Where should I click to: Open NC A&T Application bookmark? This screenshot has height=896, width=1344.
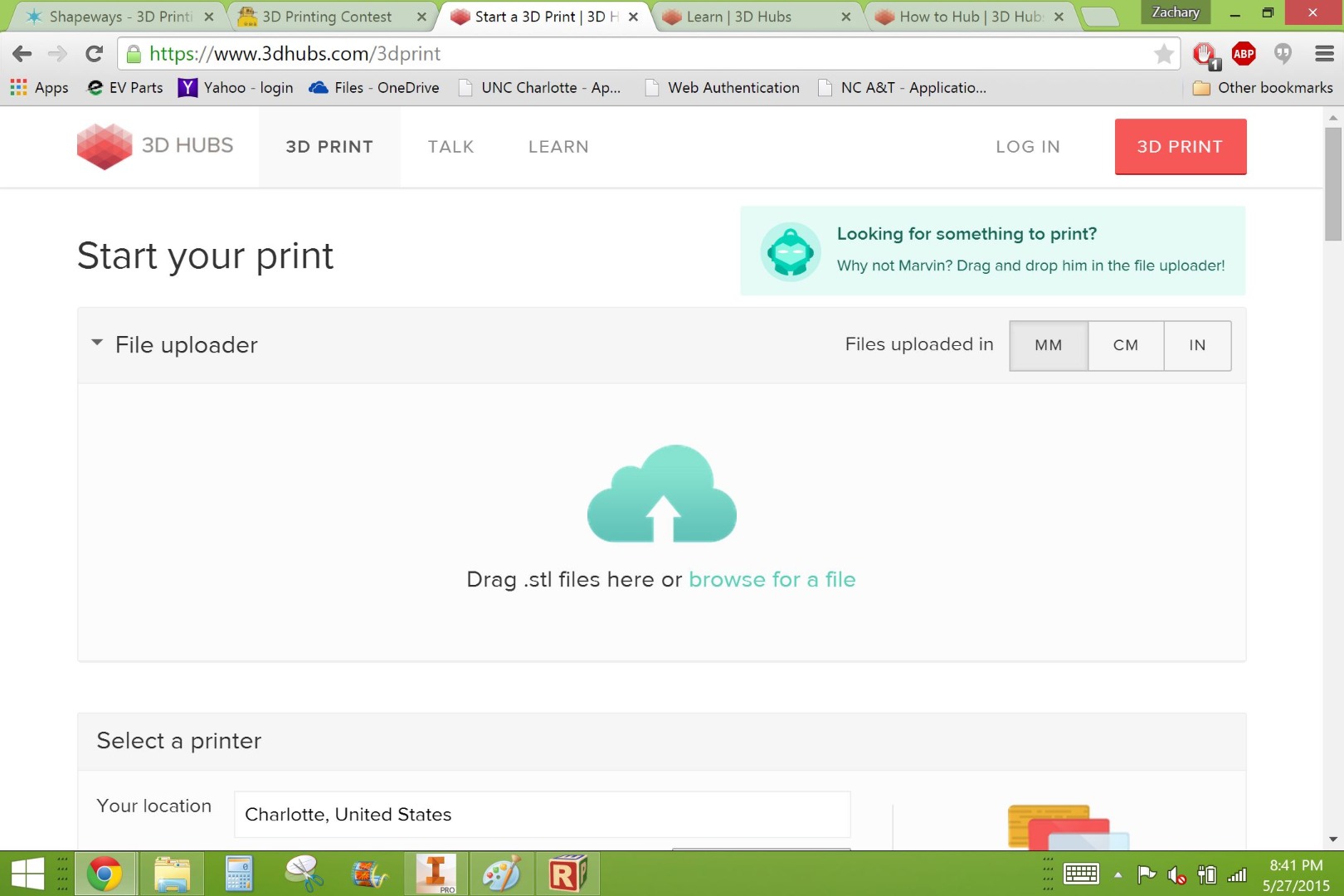[x=902, y=87]
